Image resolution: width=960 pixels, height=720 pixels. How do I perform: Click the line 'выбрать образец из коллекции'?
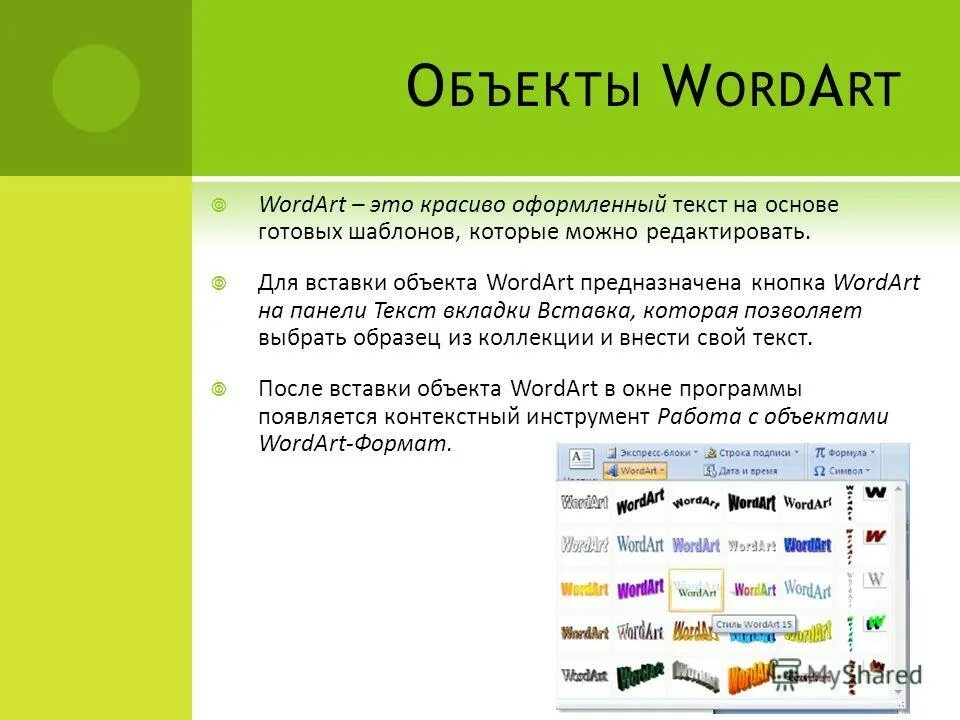[427, 338]
